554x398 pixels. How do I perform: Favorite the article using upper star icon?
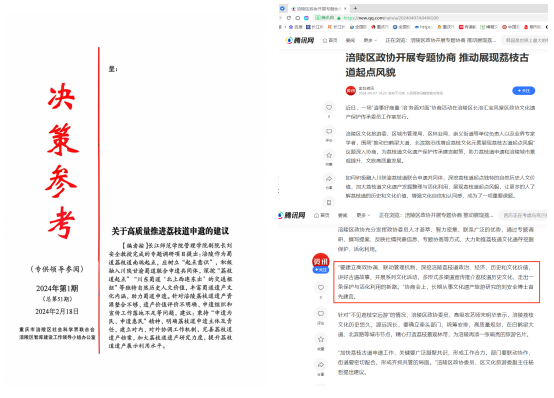pyautogui.click(x=329, y=155)
